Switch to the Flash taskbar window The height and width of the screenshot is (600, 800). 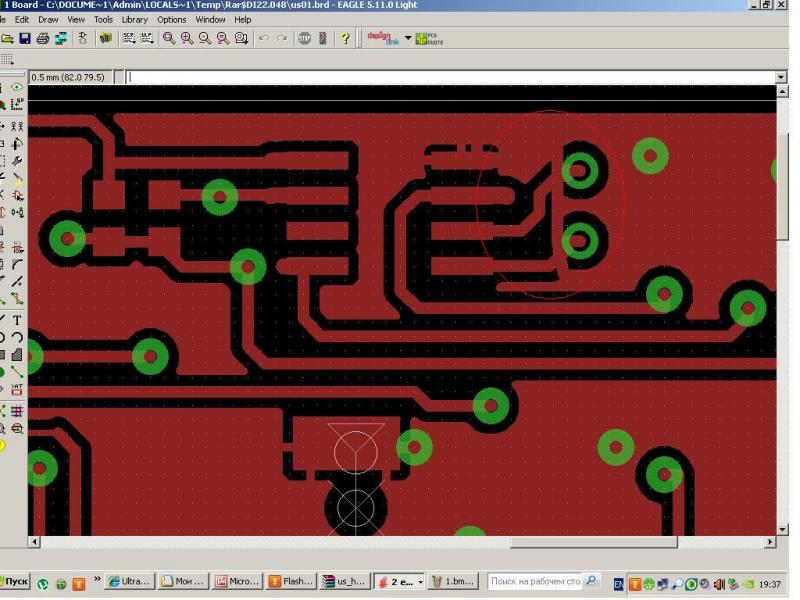290,582
